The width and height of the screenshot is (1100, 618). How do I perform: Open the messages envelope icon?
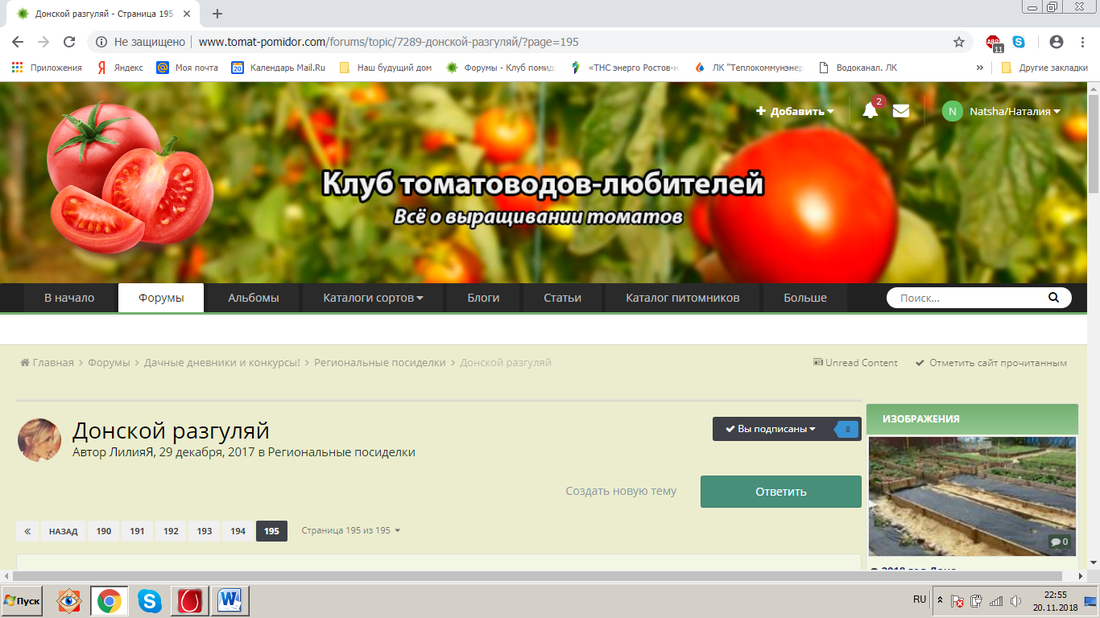coord(901,112)
